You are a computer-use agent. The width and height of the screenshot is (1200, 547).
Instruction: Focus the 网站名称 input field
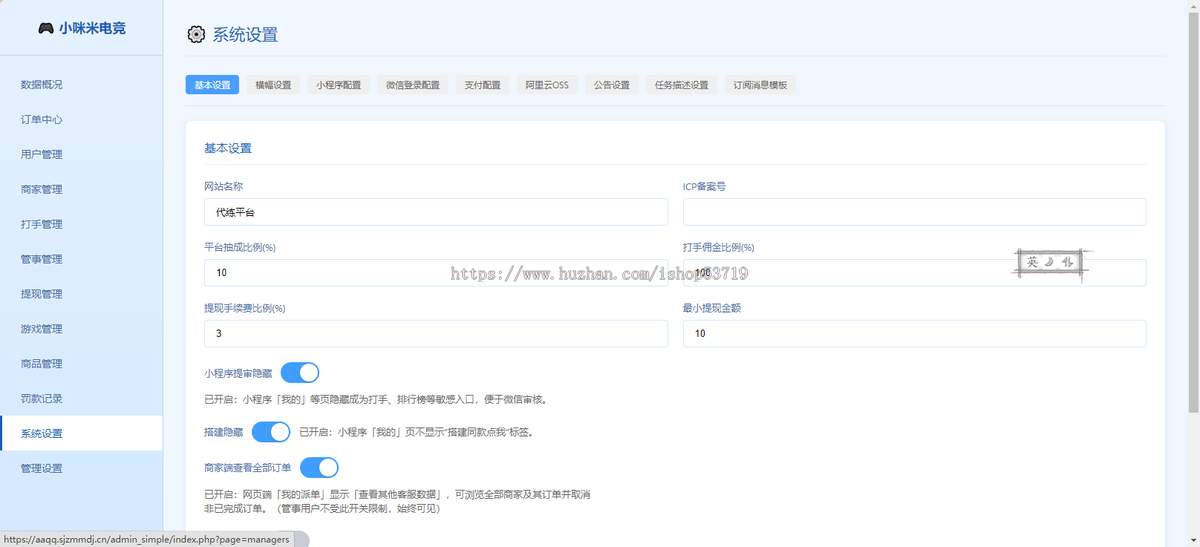(436, 212)
